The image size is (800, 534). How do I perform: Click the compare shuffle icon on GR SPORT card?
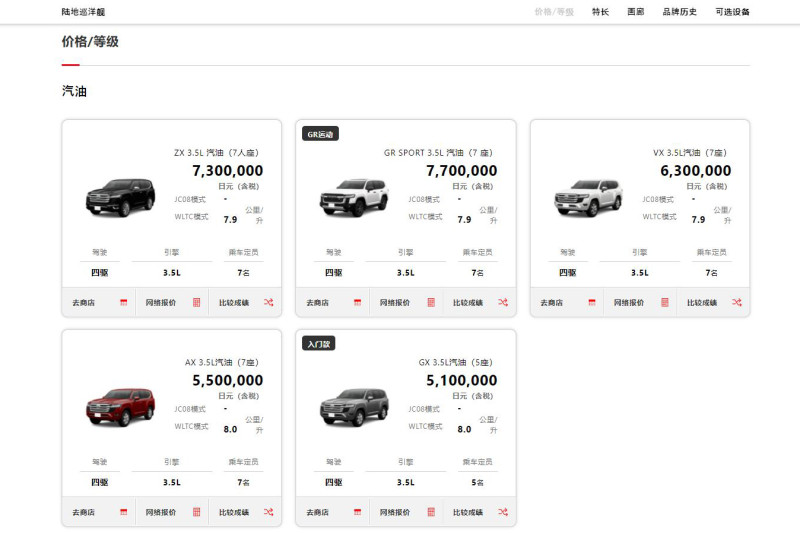[x=503, y=302]
